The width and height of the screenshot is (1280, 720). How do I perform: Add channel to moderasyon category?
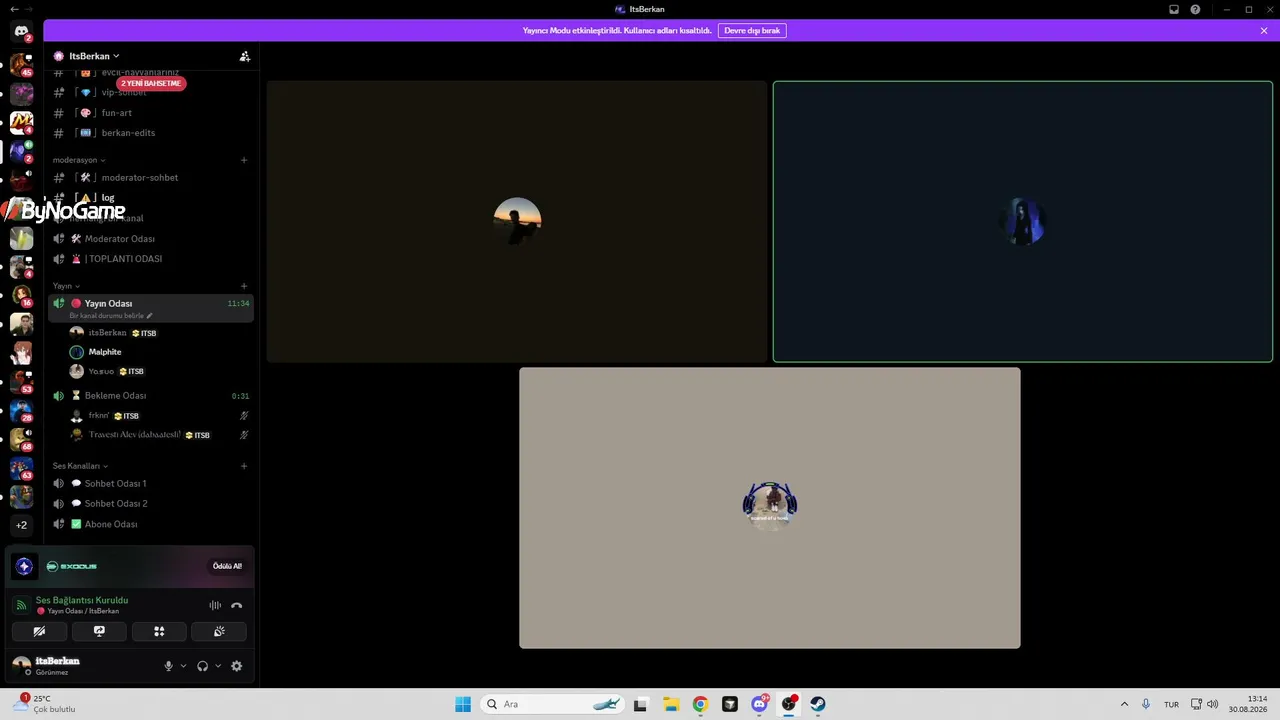click(244, 160)
